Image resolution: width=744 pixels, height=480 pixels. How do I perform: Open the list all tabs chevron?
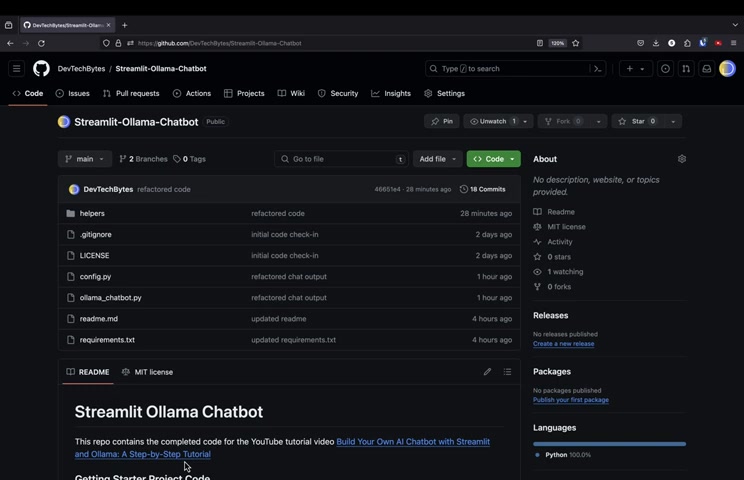(x=735, y=25)
